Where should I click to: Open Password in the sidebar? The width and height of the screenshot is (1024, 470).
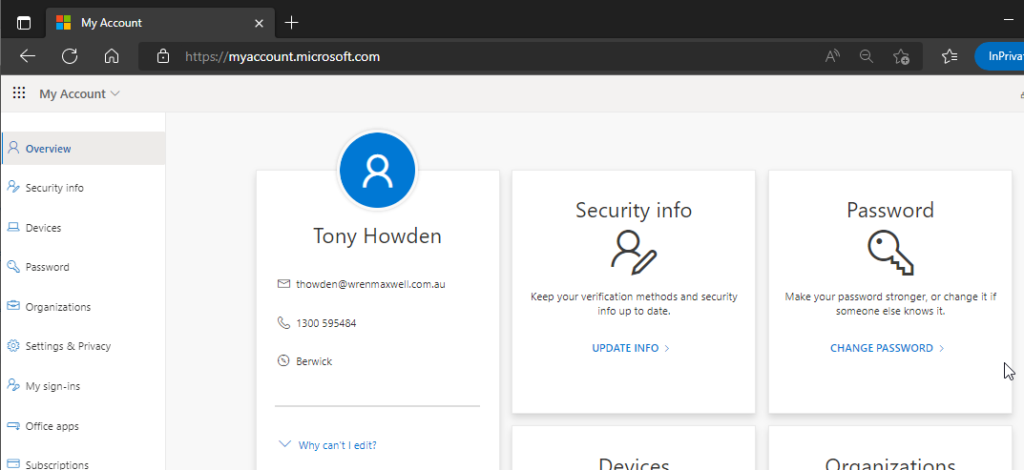pyautogui.click(x=84, y=267)
